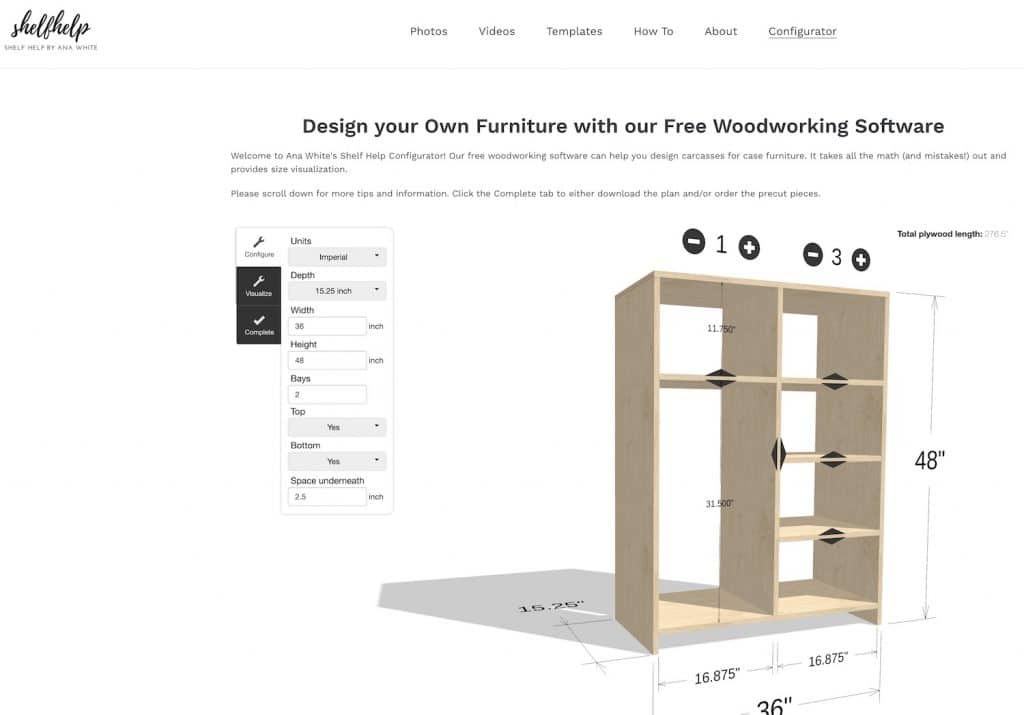
Task: Click the lowest right bay shelf handle
Action: (x=831, y=536)
